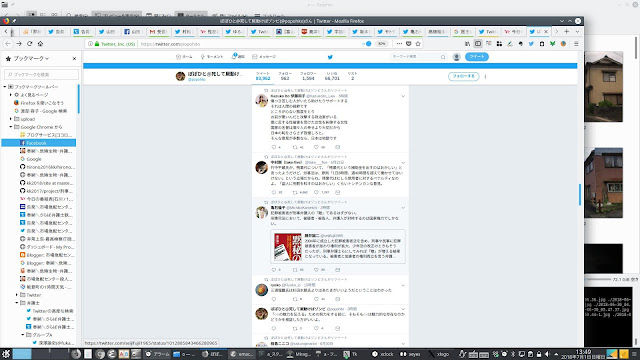This screenshot has height=360, width=640.
Task: Click the scrollbar marker on page right edge
Action: pos(580,195)
